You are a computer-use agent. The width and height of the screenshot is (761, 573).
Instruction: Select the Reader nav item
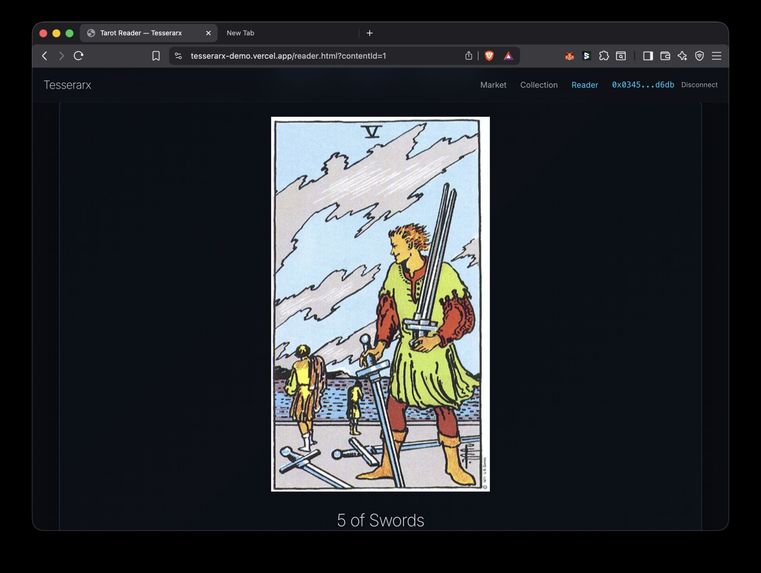coord(584,85)
